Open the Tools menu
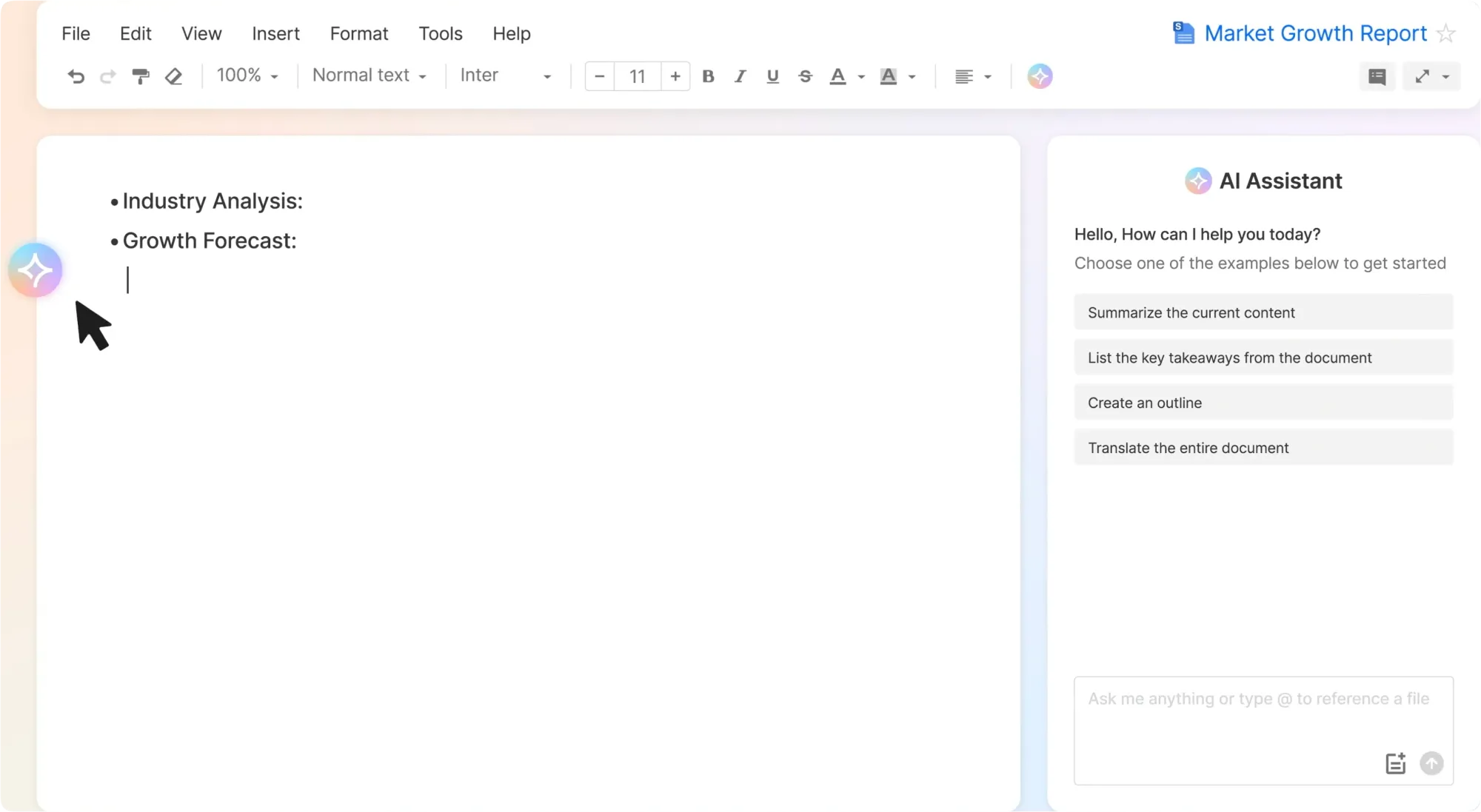 click(x=441, y=33)
